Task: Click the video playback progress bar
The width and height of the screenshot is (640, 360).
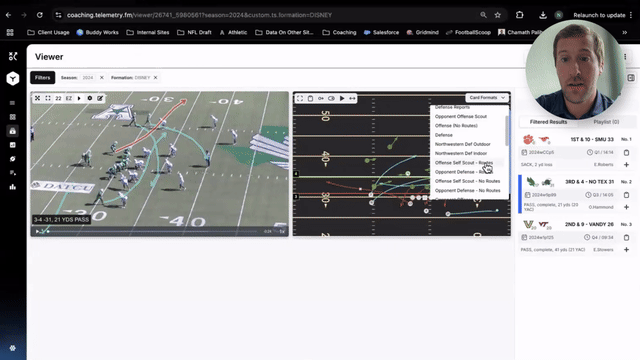Action: pyautogui.click(x=151, y=231)
